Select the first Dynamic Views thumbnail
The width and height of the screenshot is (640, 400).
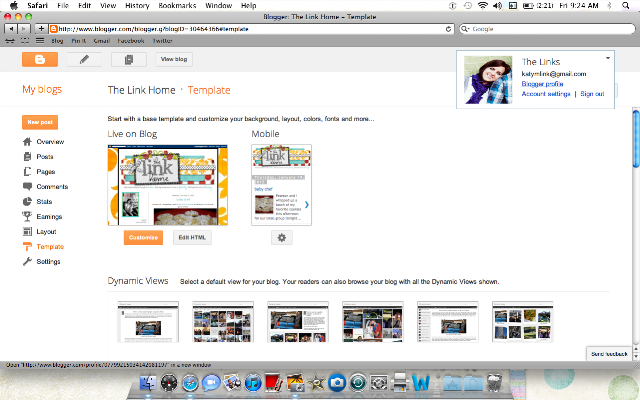coord(148,322)
